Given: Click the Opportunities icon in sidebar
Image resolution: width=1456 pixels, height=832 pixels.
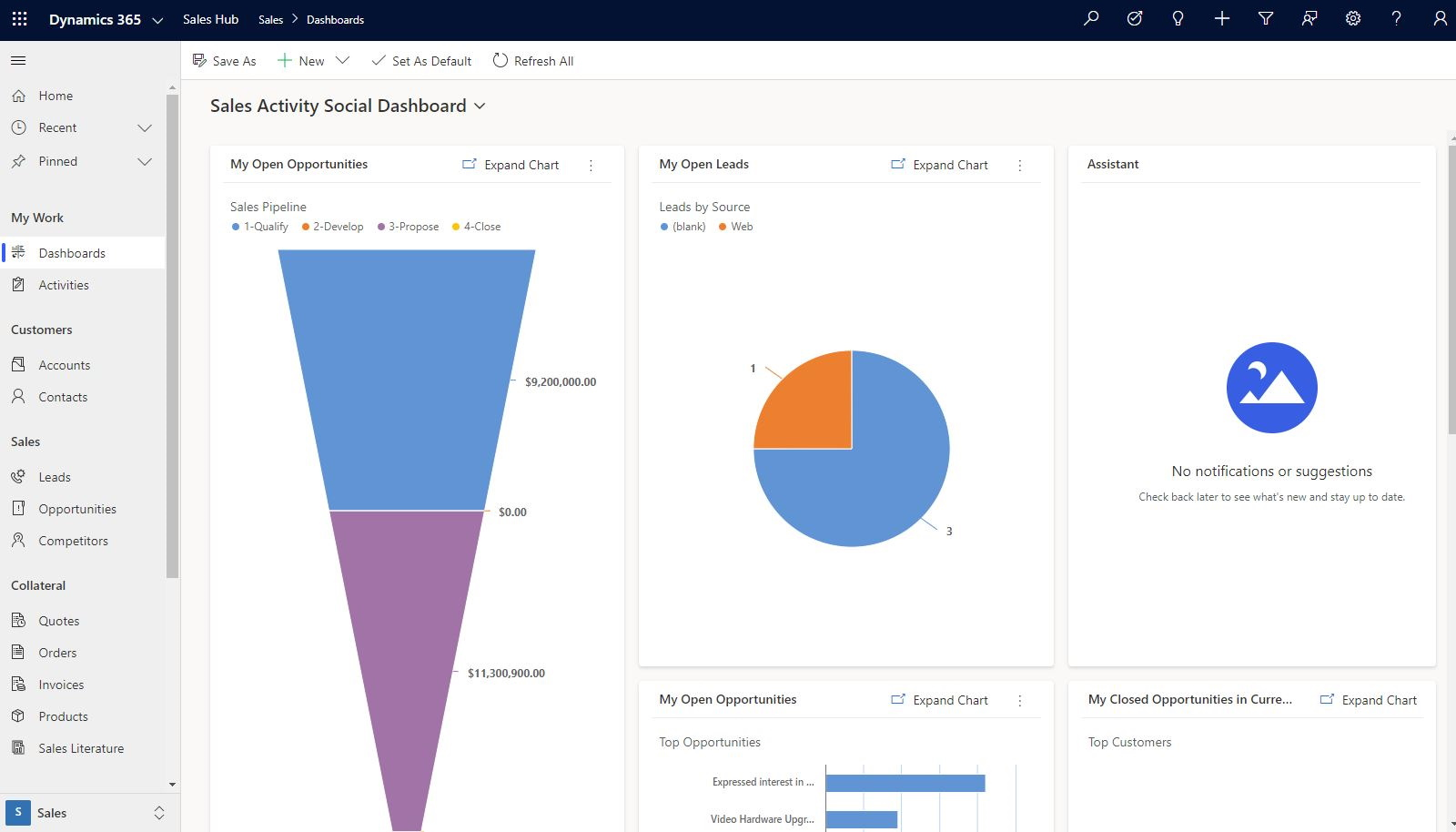Looking at the screenshot, I should tap(18, 508).
